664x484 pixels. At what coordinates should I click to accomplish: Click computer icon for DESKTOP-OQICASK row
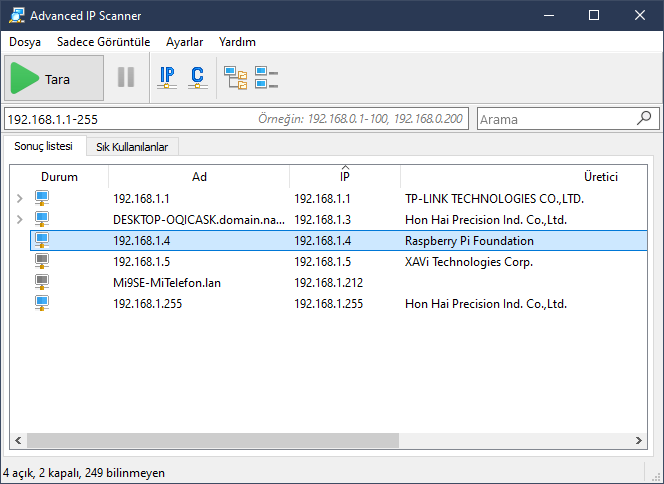[42, 219]
